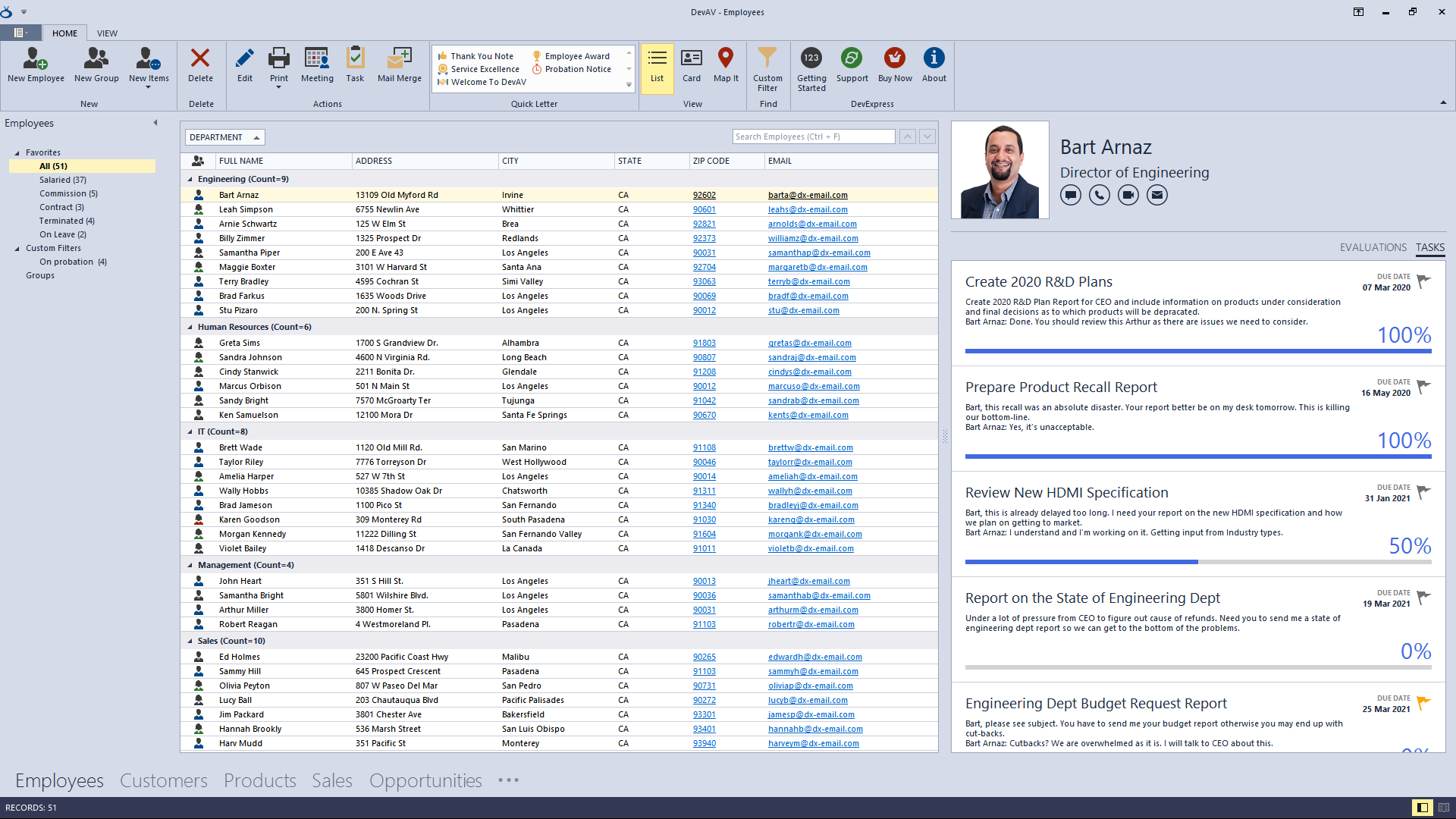Image resolution: width=1456 pixels, height=819 pixels.
Task: Click Bart Arnaz's profile photo
Action: 1000,170
